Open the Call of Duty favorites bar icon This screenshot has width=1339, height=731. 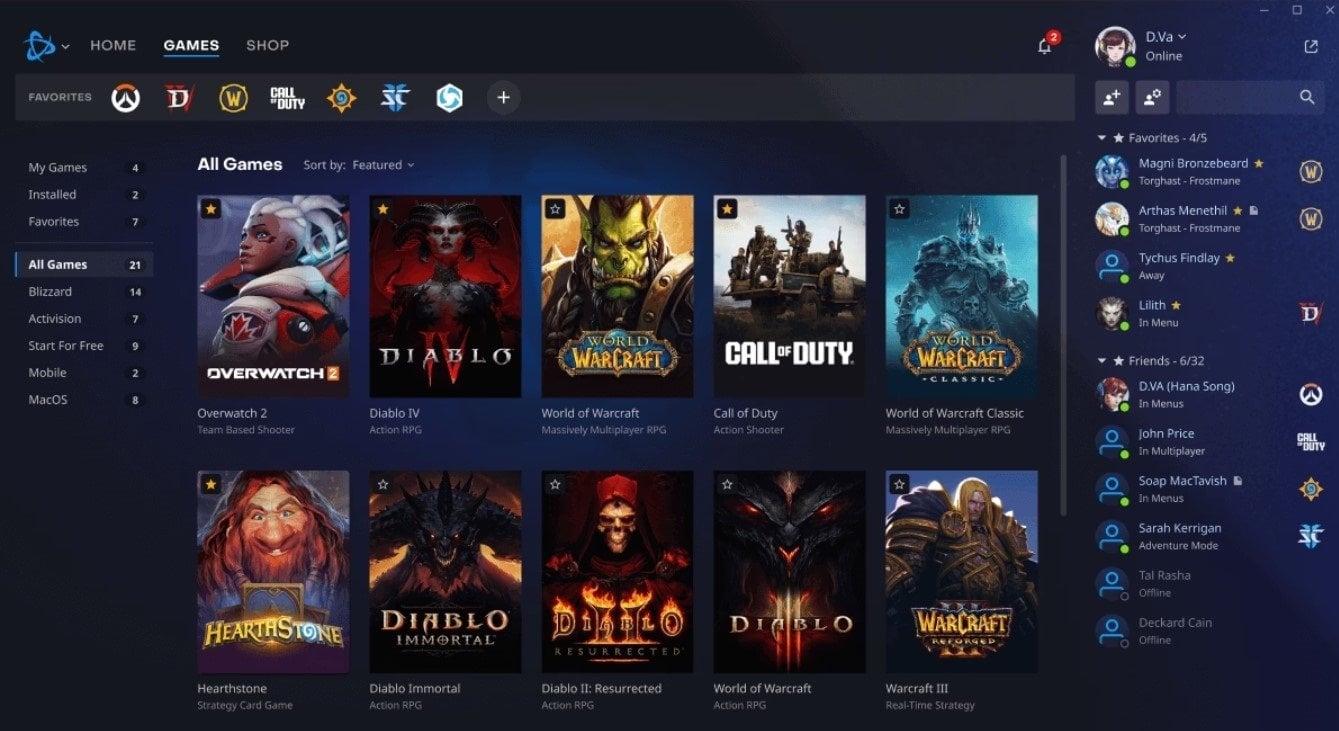287,98
